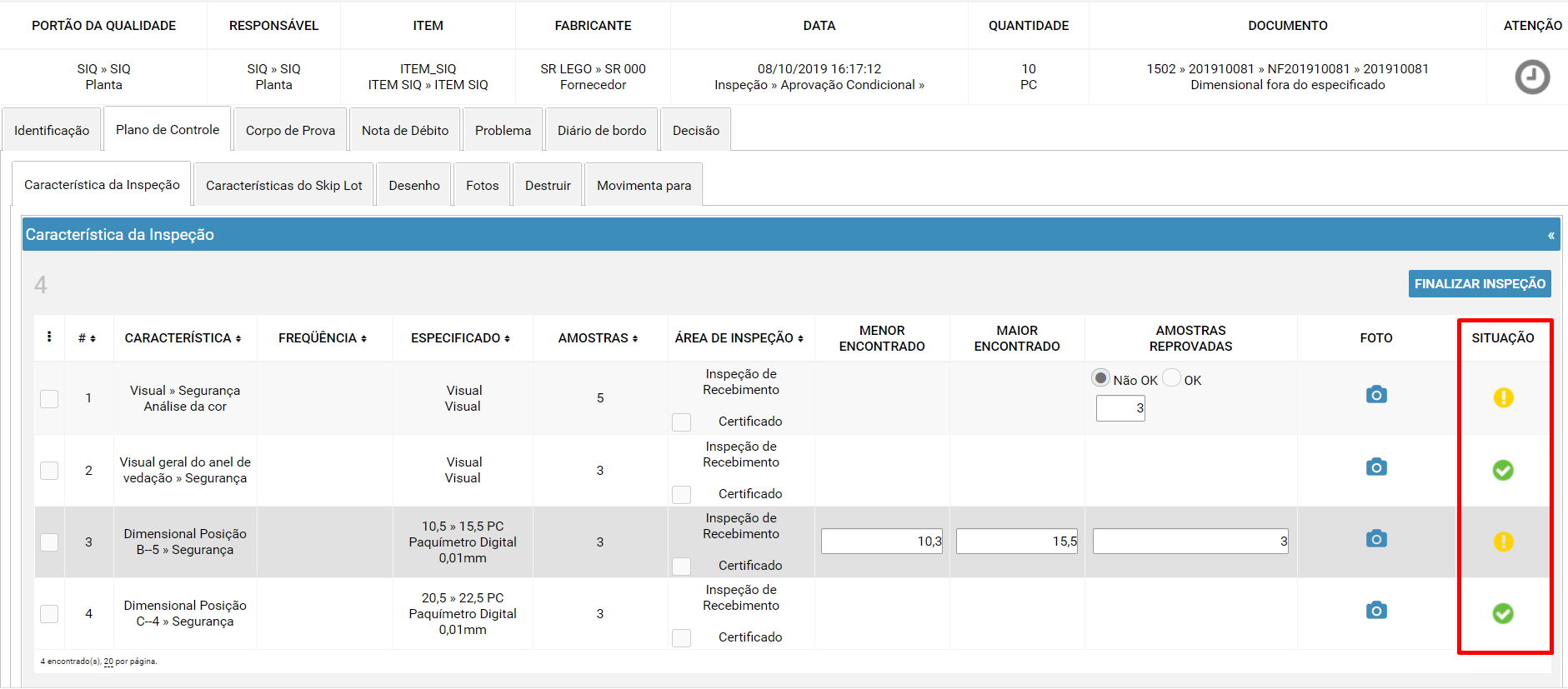Open the three-dot column options menu

49,337
